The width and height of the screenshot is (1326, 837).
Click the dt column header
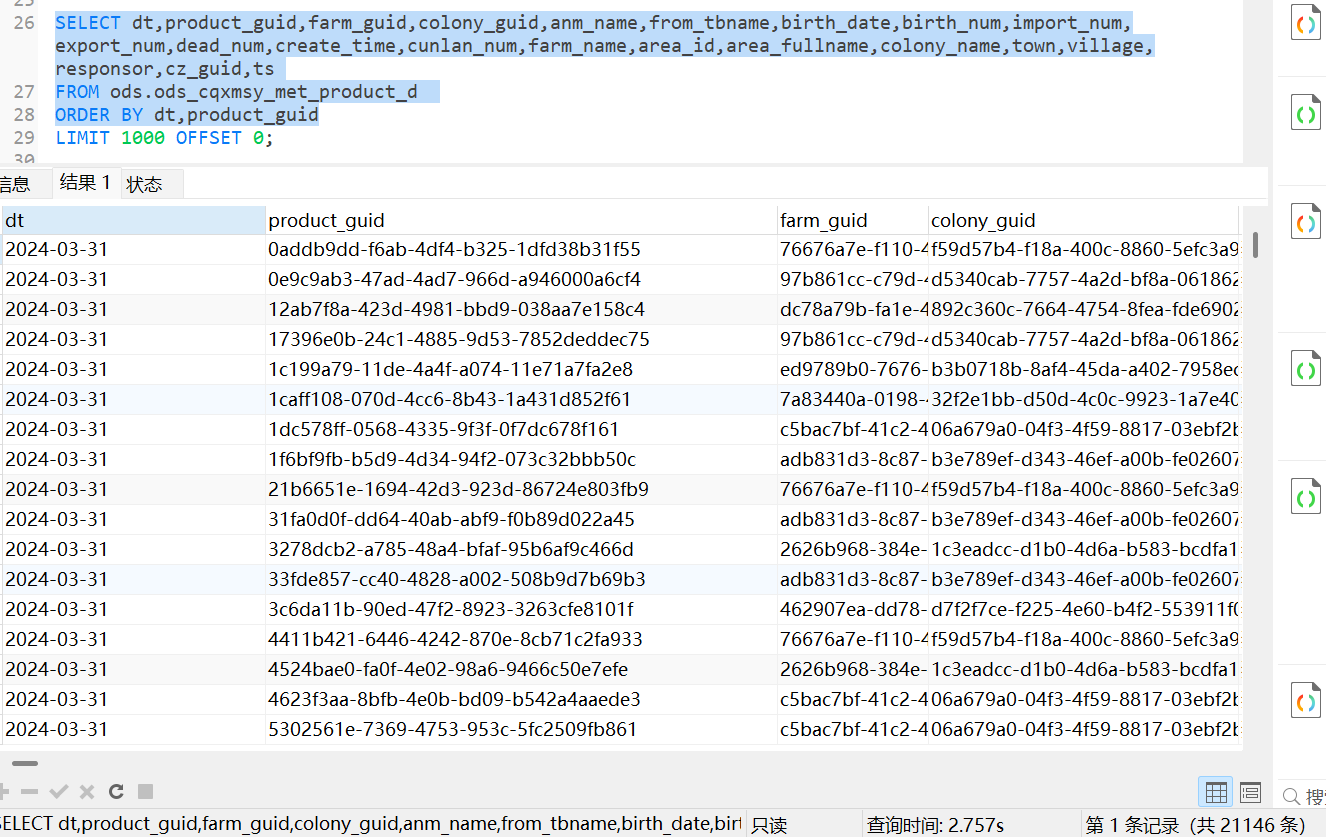[x=133, y=221]
